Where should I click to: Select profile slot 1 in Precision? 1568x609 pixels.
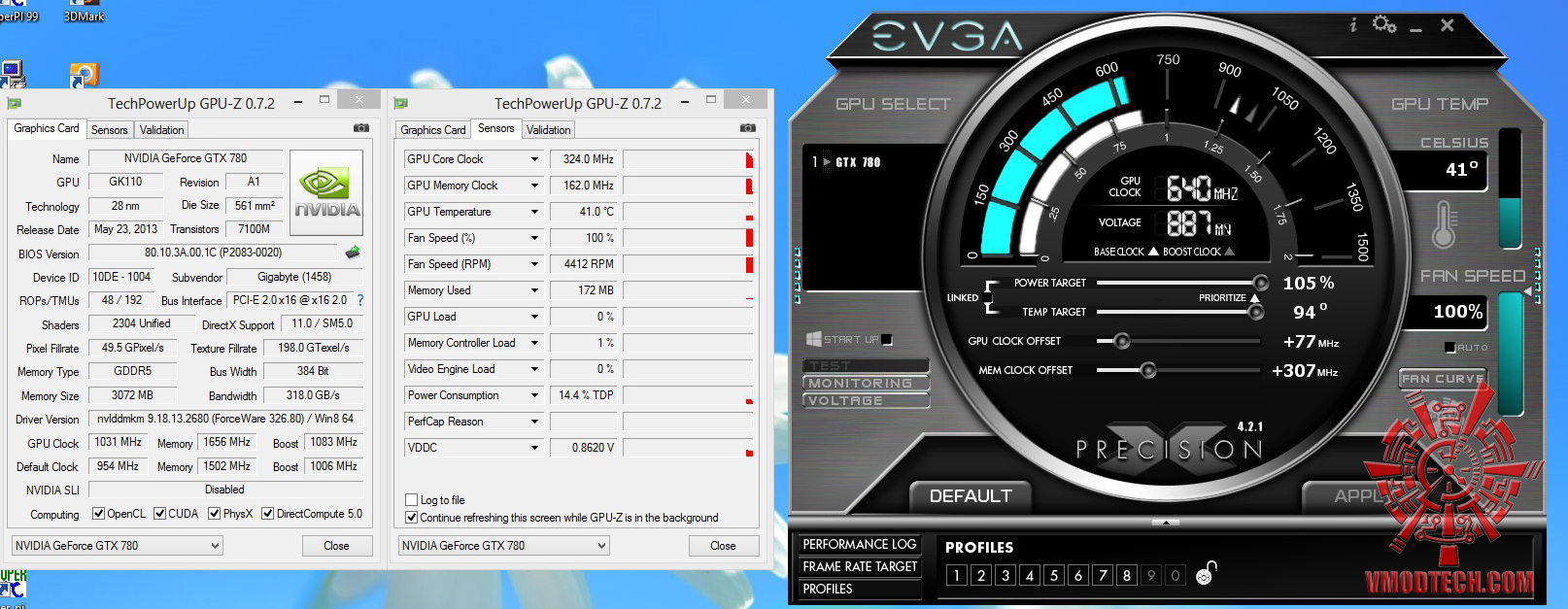coord(957,575)
